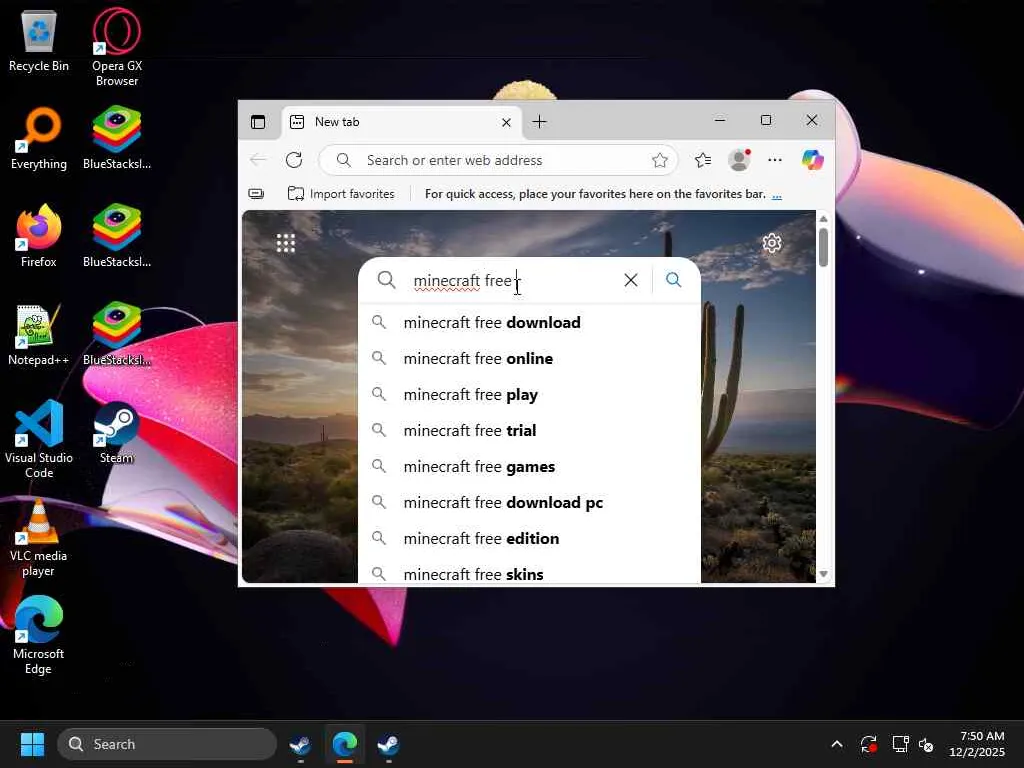
Task: Choose suggestion minecraft free download pc
Action: pyautogui.click(x=530, y=502)
